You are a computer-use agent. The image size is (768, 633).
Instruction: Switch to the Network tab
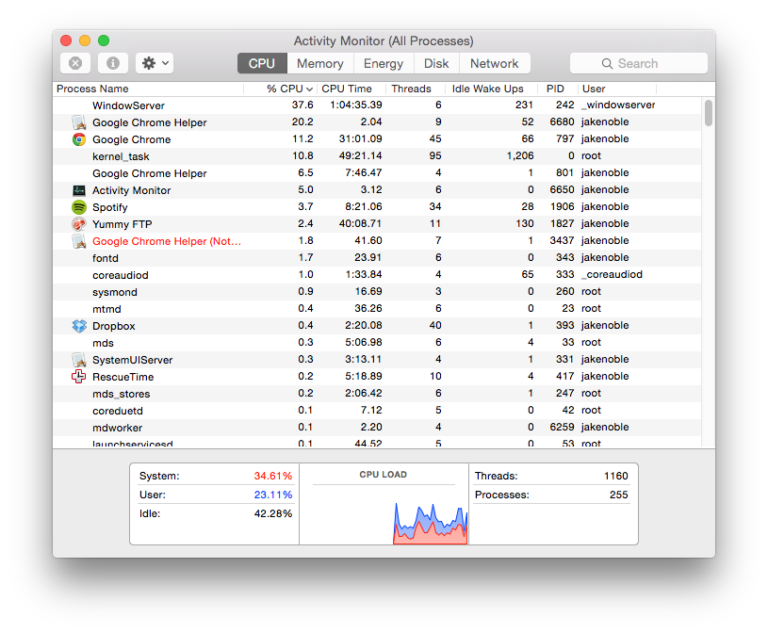coord(494,64)
